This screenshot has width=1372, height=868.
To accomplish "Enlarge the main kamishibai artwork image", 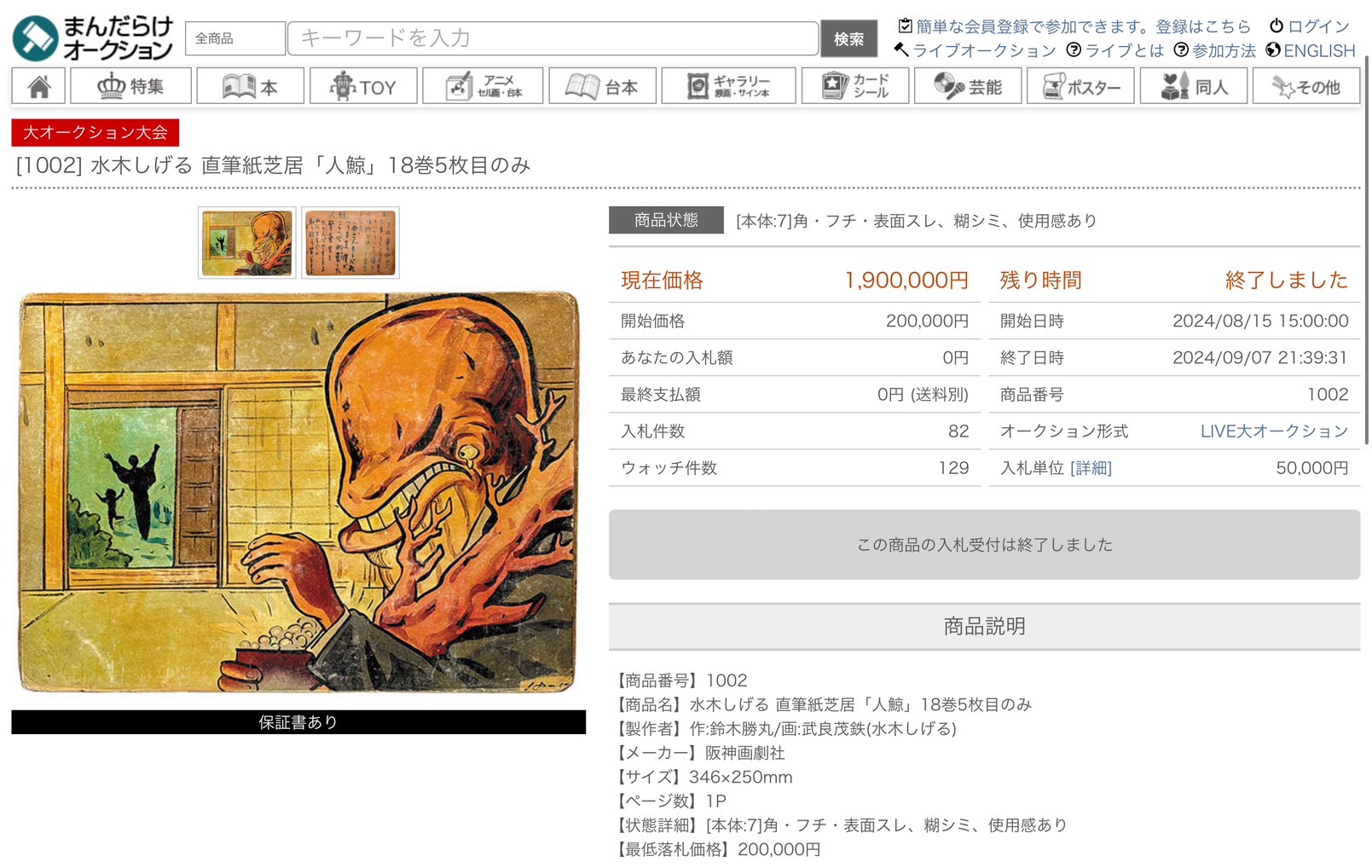I will 298,492.
